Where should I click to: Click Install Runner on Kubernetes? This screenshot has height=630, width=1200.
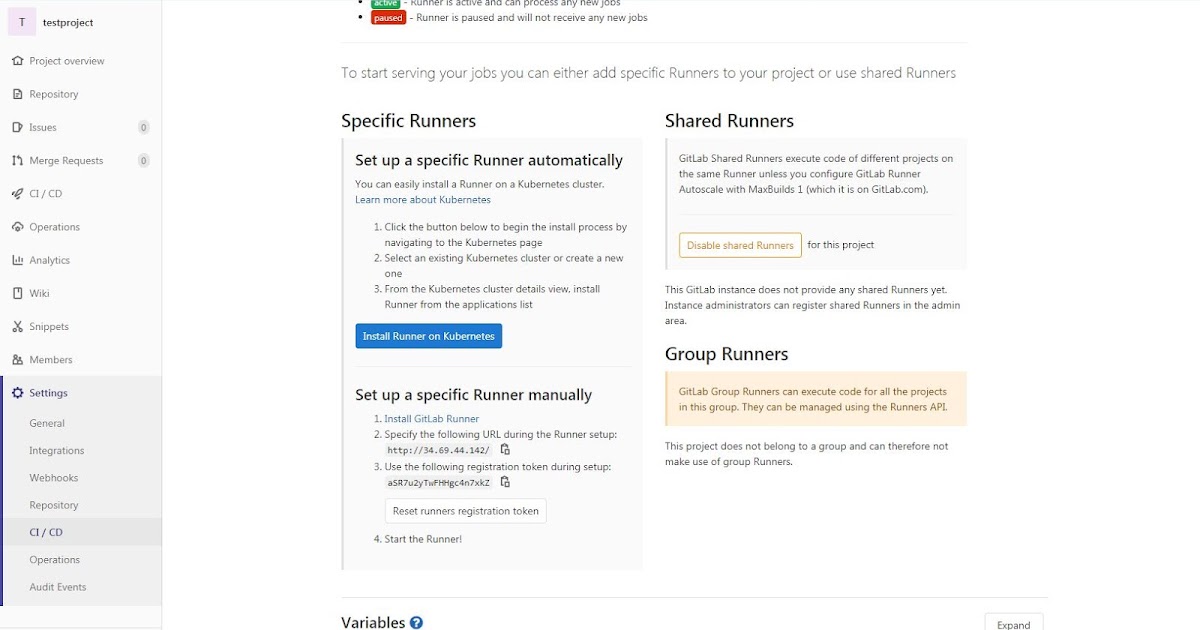(x=428, y=336)
